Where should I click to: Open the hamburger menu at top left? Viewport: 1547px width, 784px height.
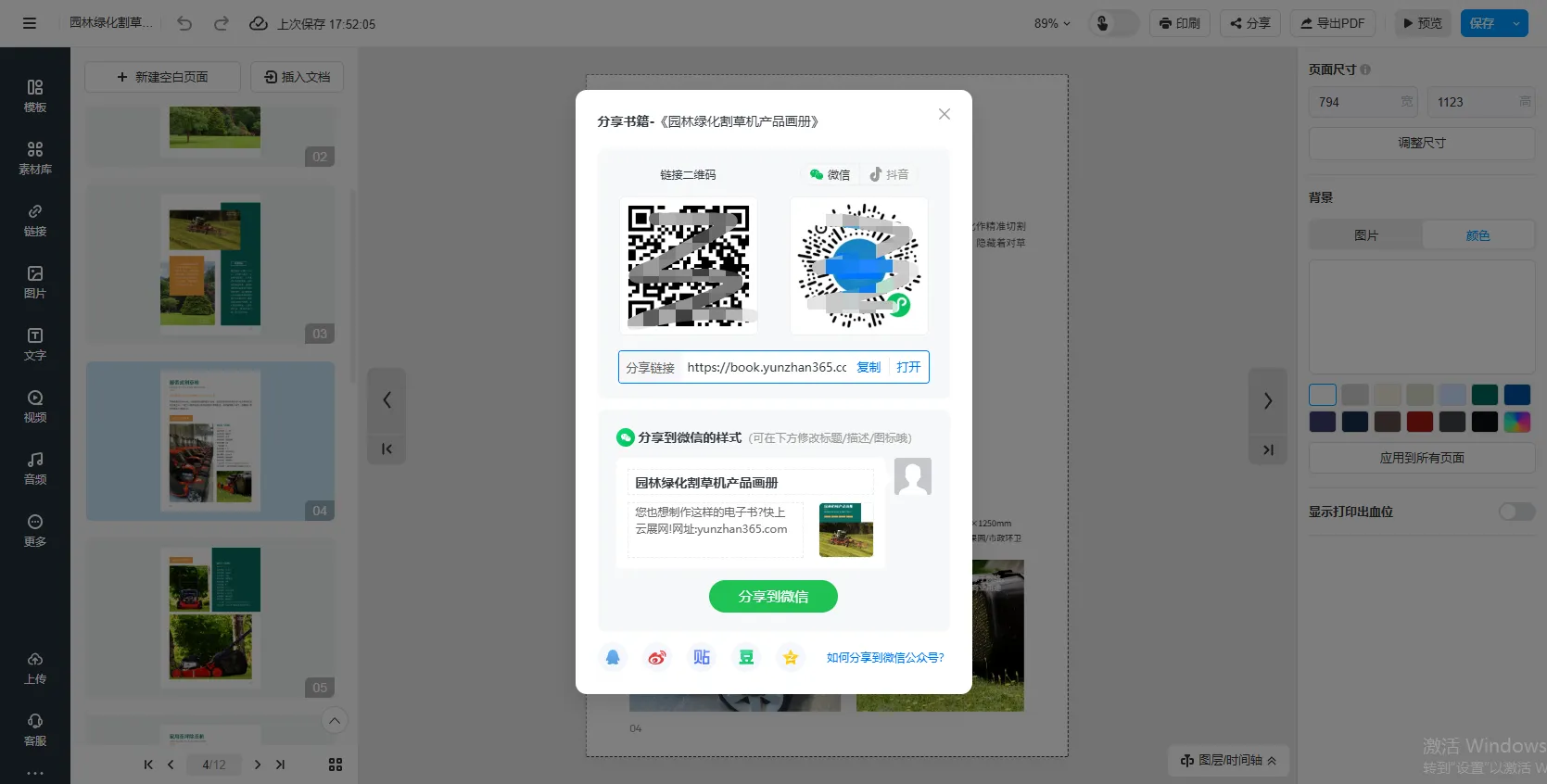click(x=30, y=23)
